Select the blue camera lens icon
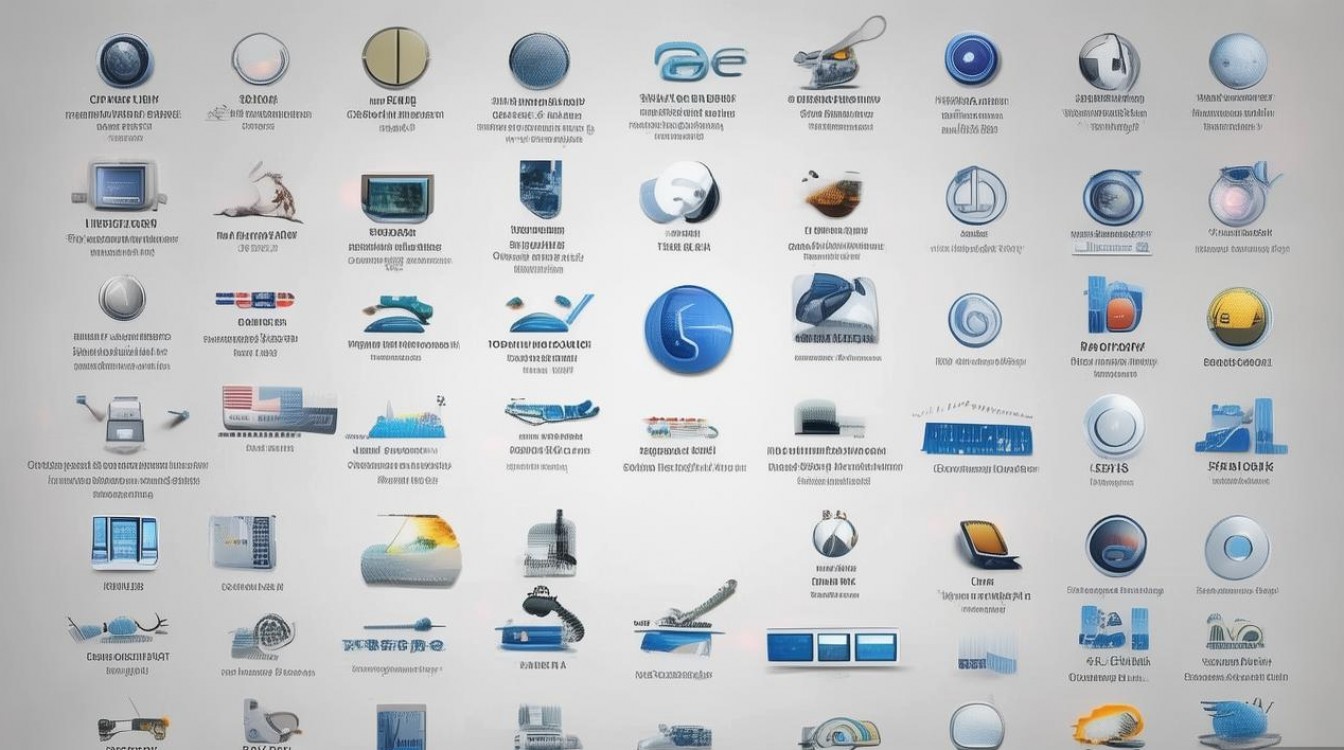This screenshot has width=1344, height=750. coord(972,58)
